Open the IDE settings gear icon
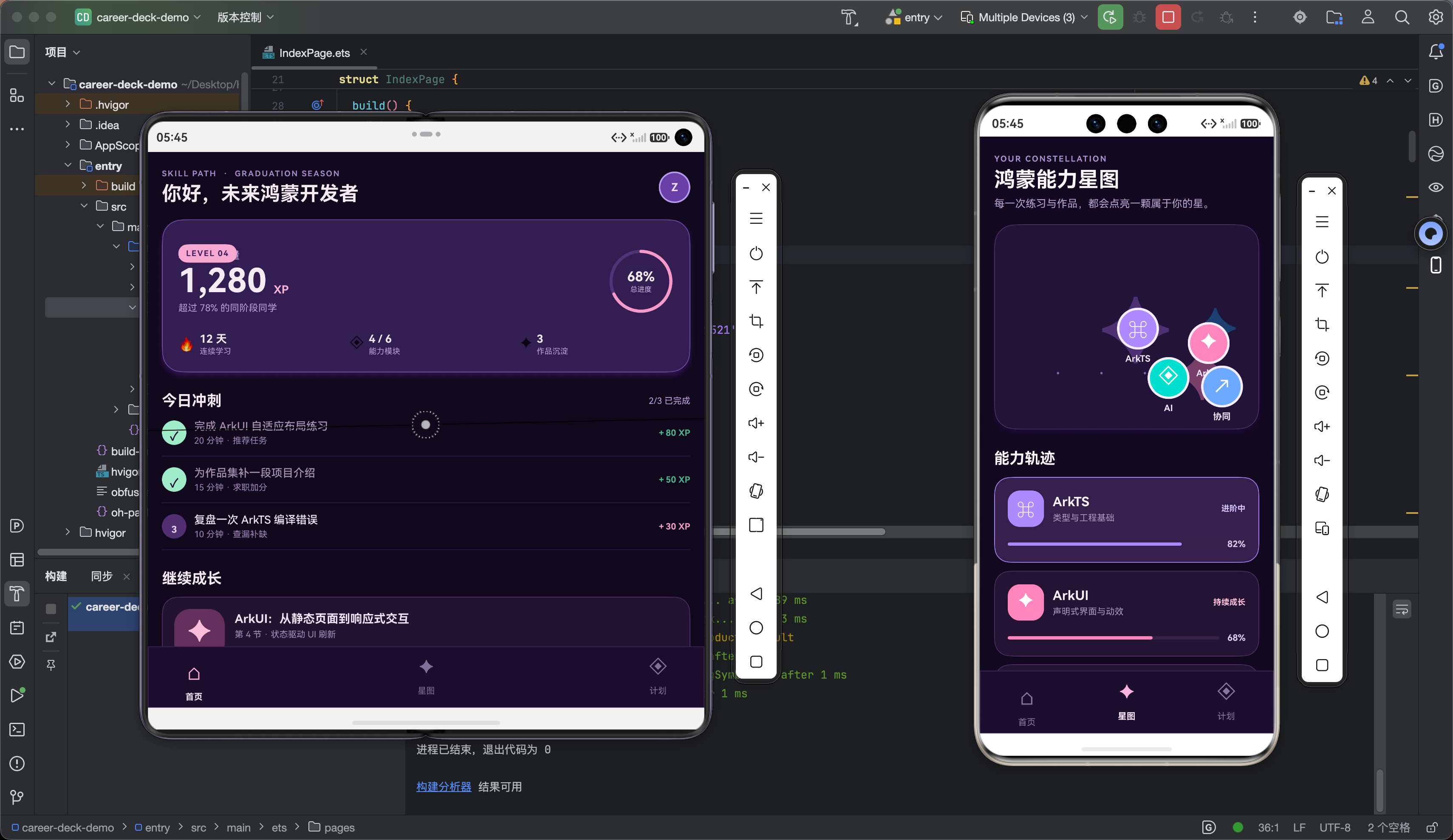The width and height of the screenshot is (1453, 840). pos(1436,17)
